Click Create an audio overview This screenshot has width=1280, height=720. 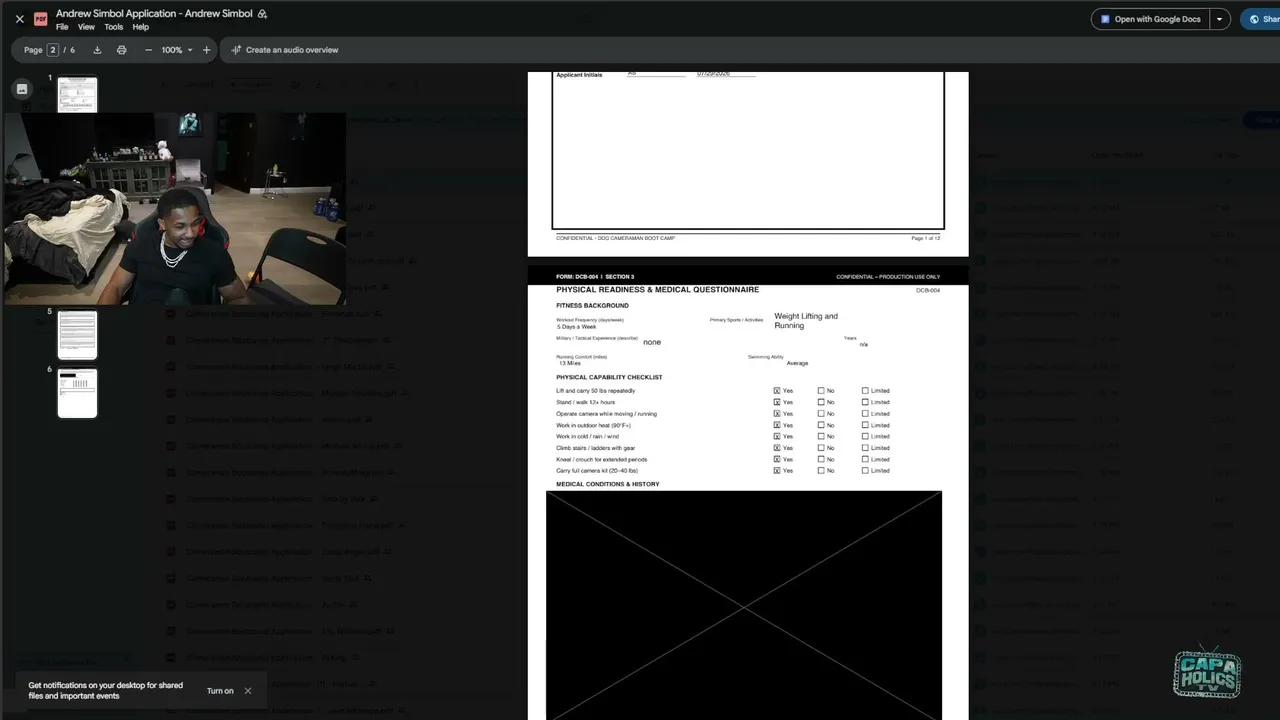point(285,50)
